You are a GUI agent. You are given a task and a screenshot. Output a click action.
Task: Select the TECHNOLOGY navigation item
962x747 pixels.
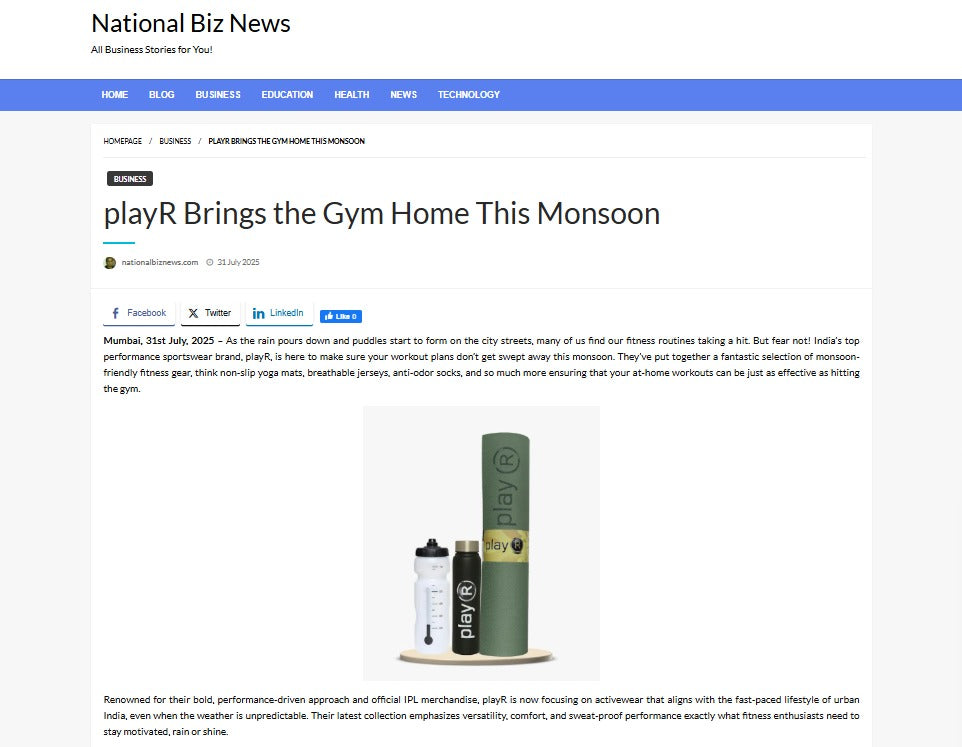(x=469, y=95)
